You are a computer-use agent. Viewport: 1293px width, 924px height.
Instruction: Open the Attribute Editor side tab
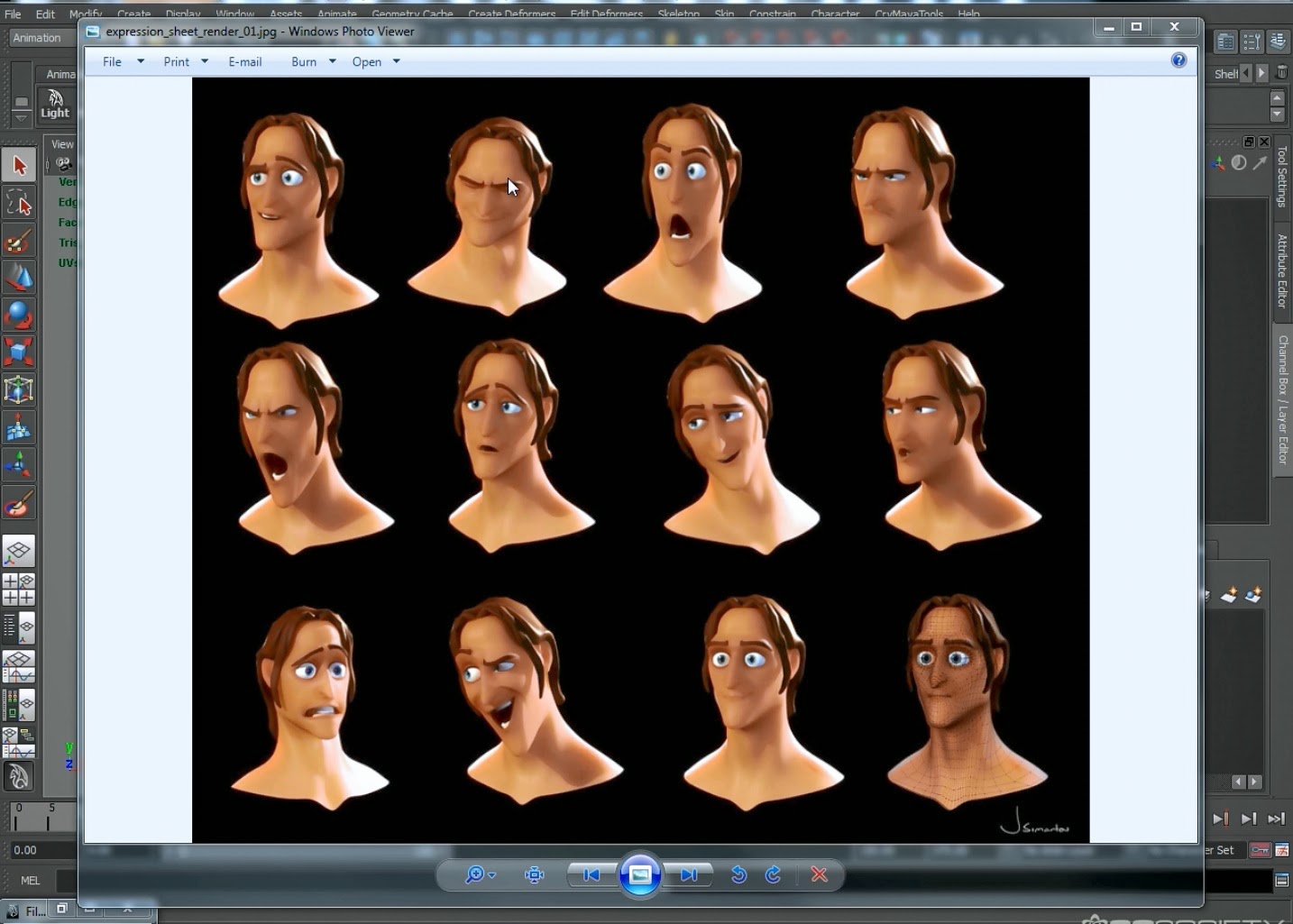pos(1282,270)
